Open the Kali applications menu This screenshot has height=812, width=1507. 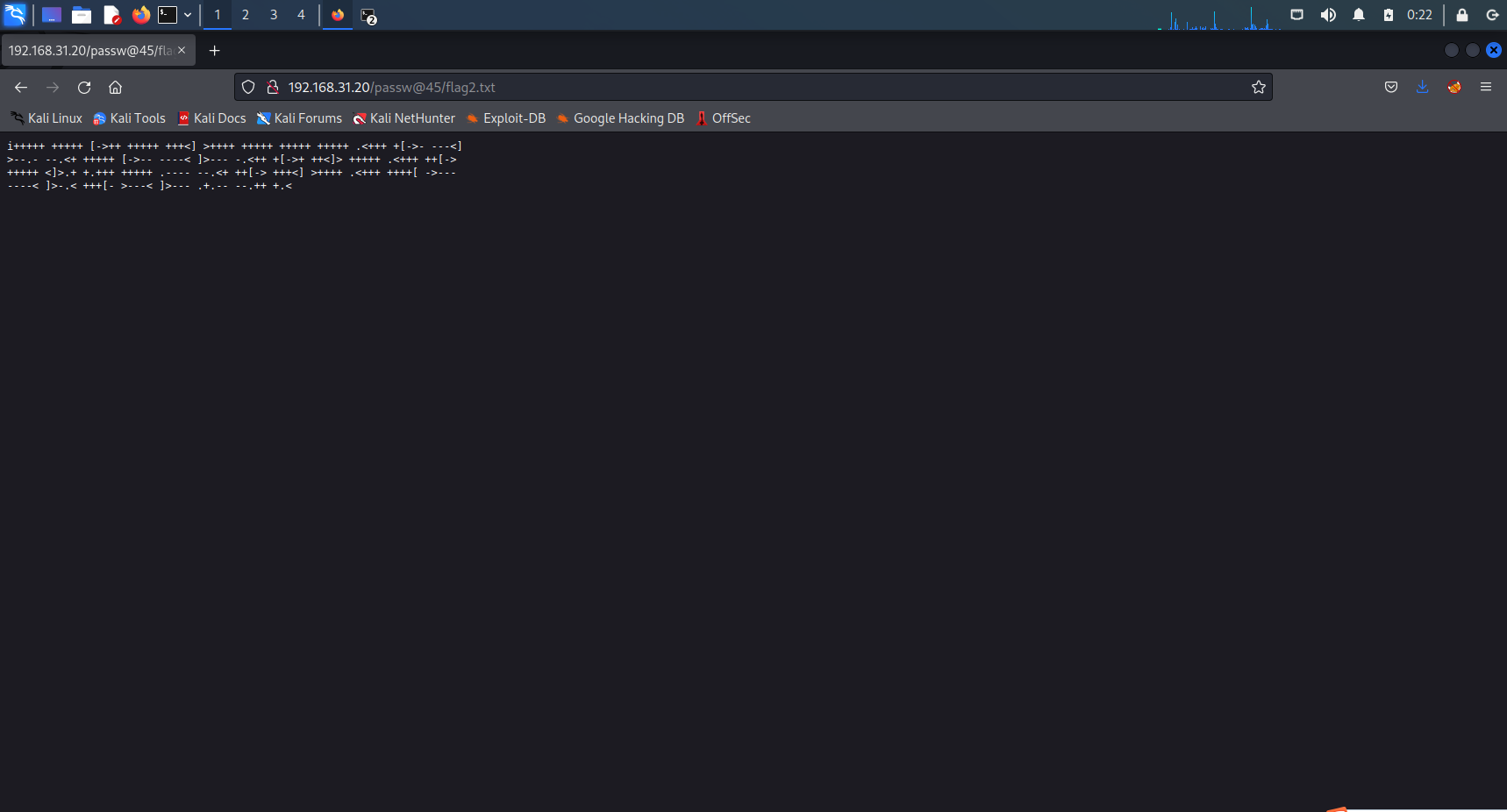[x=15, y=15]
